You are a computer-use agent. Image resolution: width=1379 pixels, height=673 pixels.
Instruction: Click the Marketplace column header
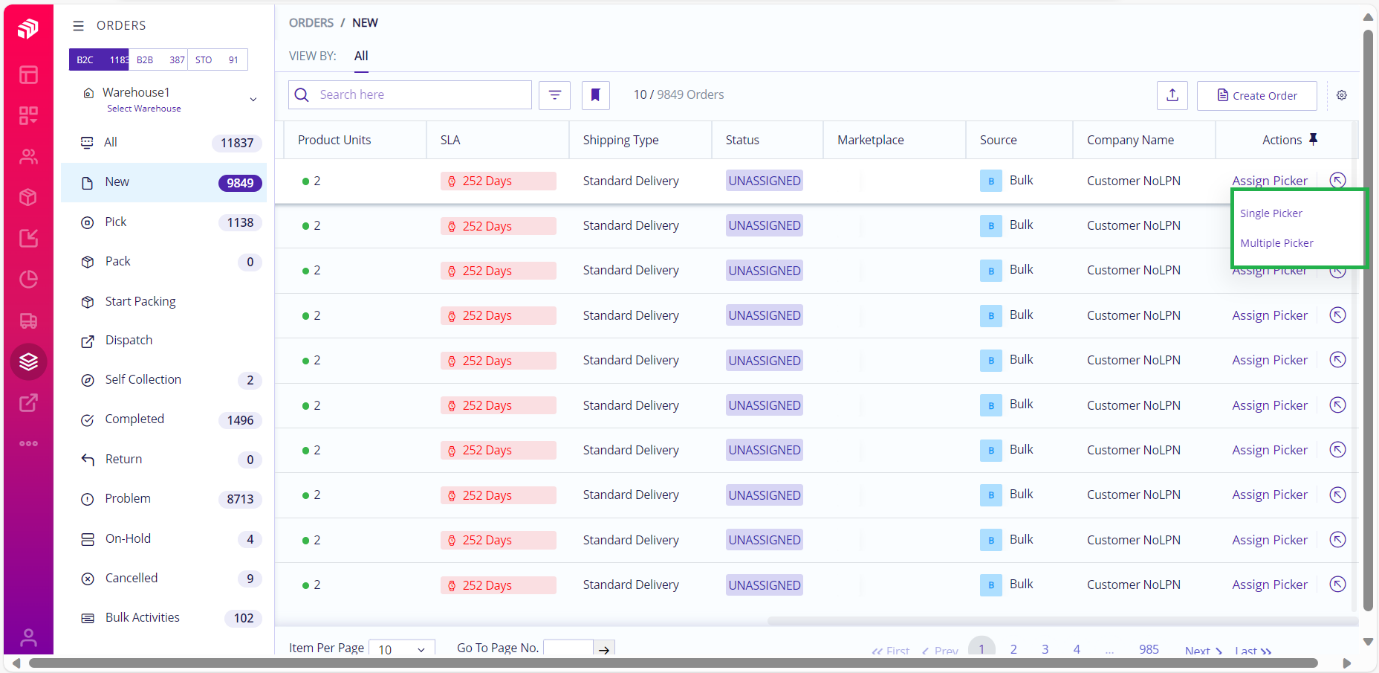[894, 140]
